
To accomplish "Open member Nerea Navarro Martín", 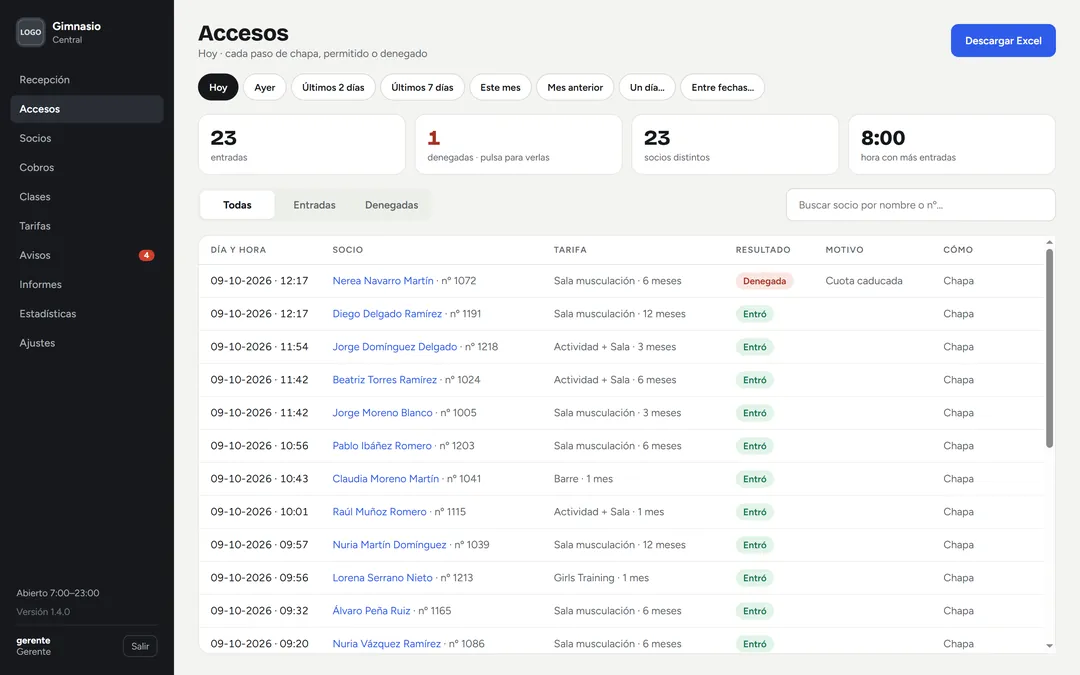I will (383, 281).
